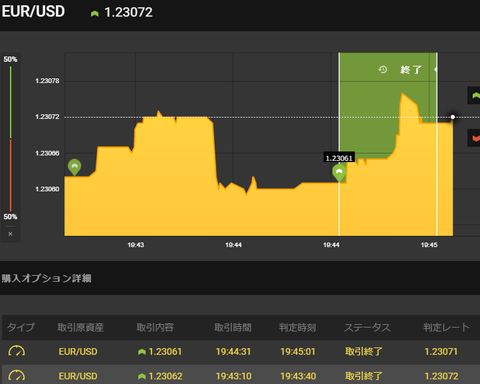Click the green up-arrow HIGH button
The width and height of the screenshot is (480, 384).
coord(474,96)
